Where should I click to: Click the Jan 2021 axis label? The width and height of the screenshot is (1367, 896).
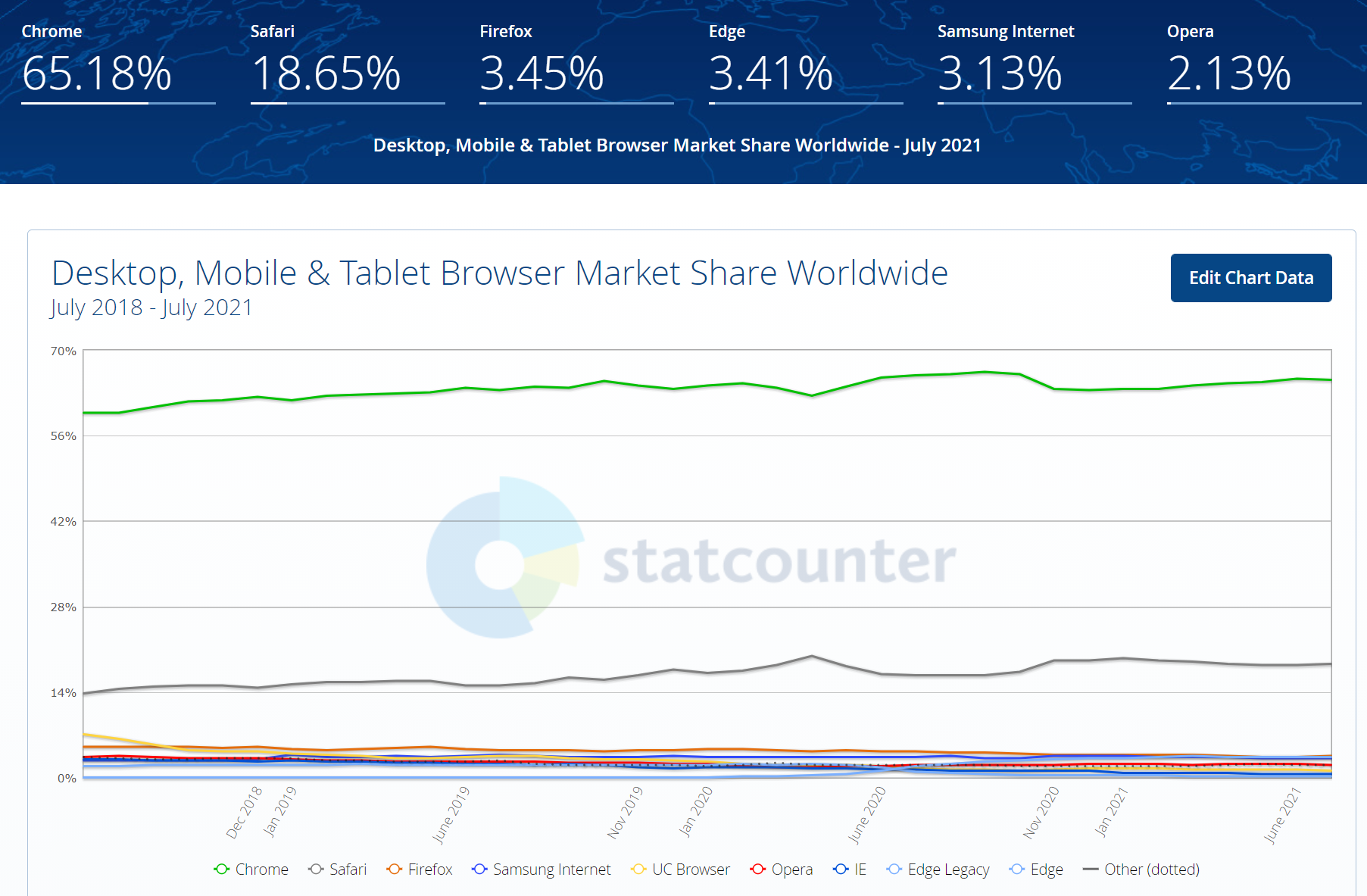[1111, 811]
